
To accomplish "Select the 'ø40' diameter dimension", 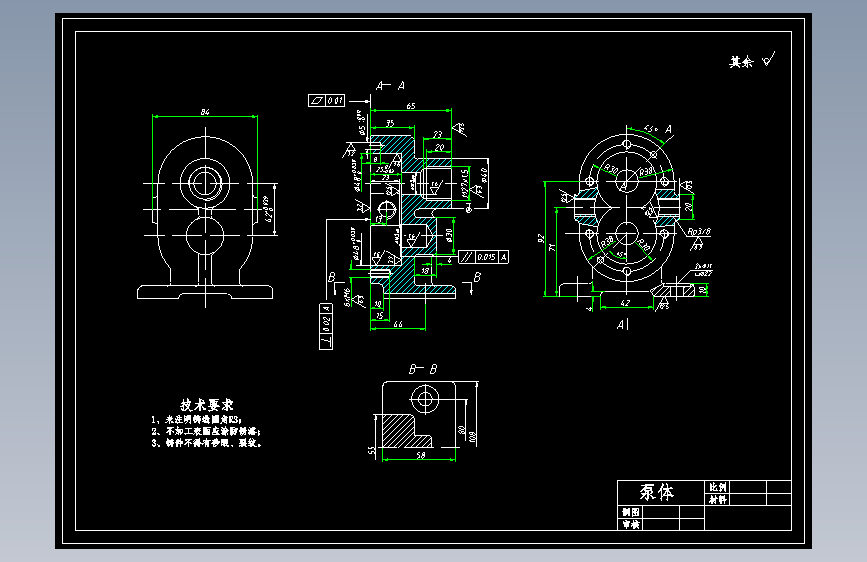I will pos(484,175).
